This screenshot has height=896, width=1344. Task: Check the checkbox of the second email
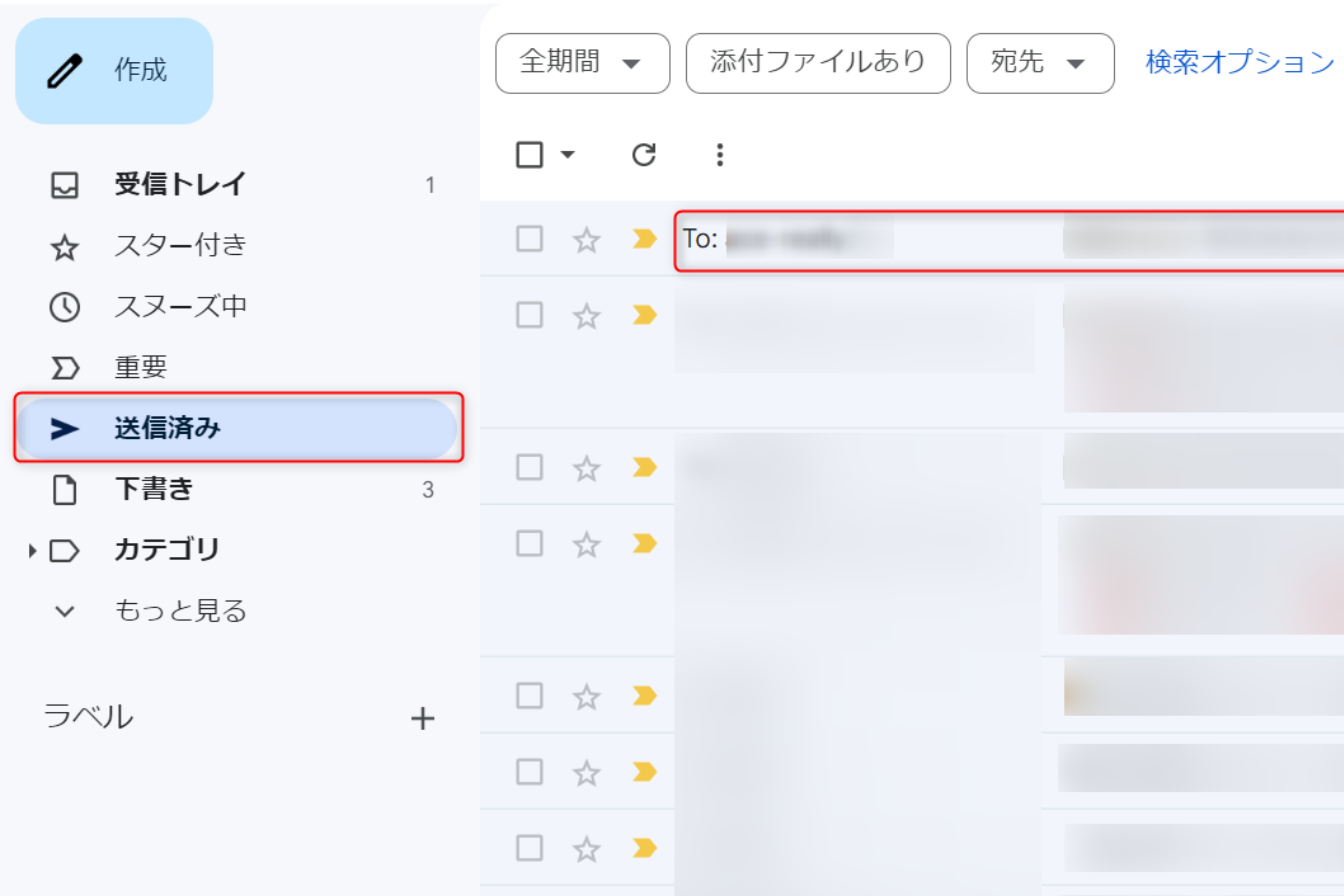[x=529, y=316]
